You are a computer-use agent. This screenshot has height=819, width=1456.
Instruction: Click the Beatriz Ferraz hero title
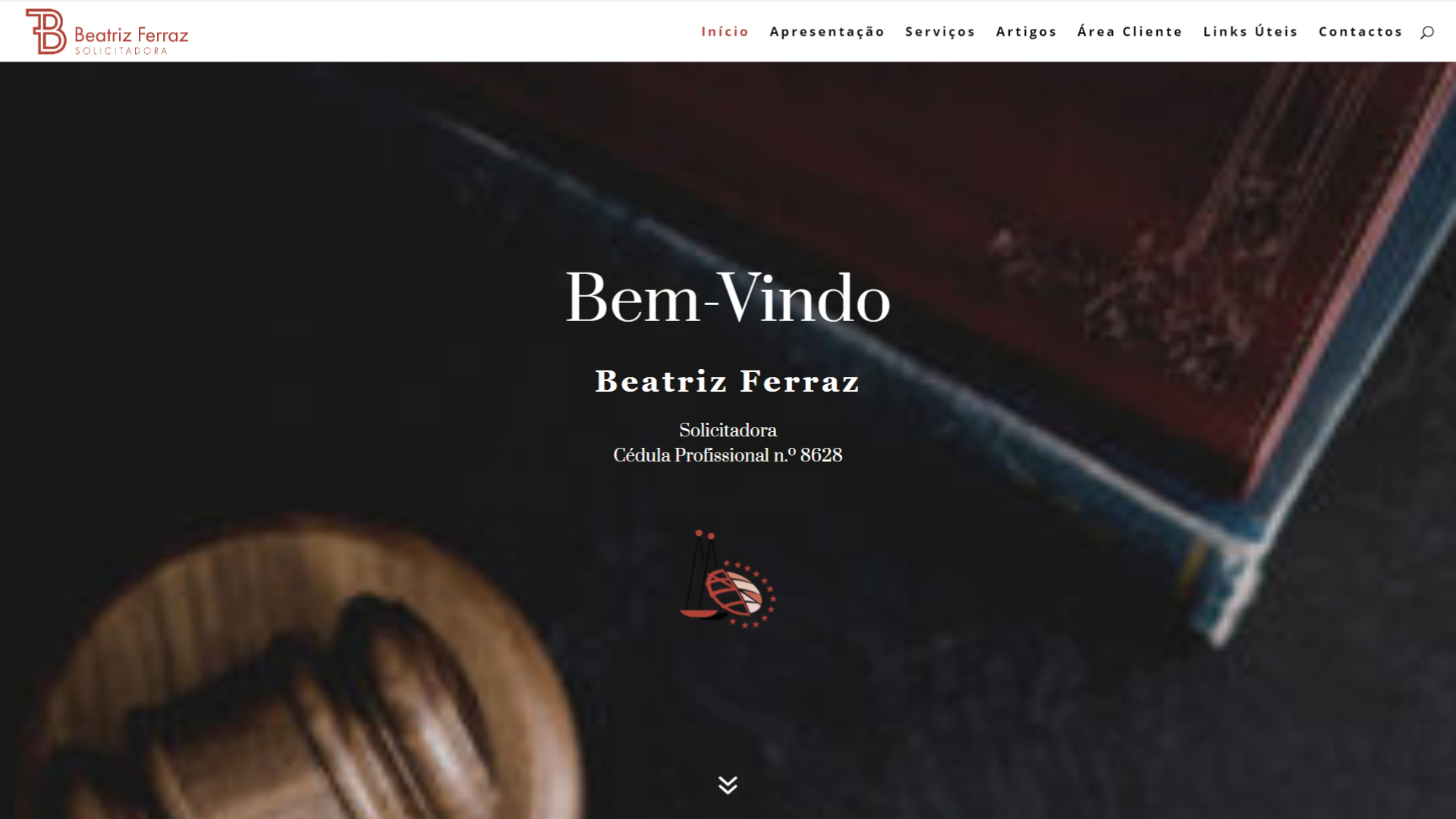728,381
